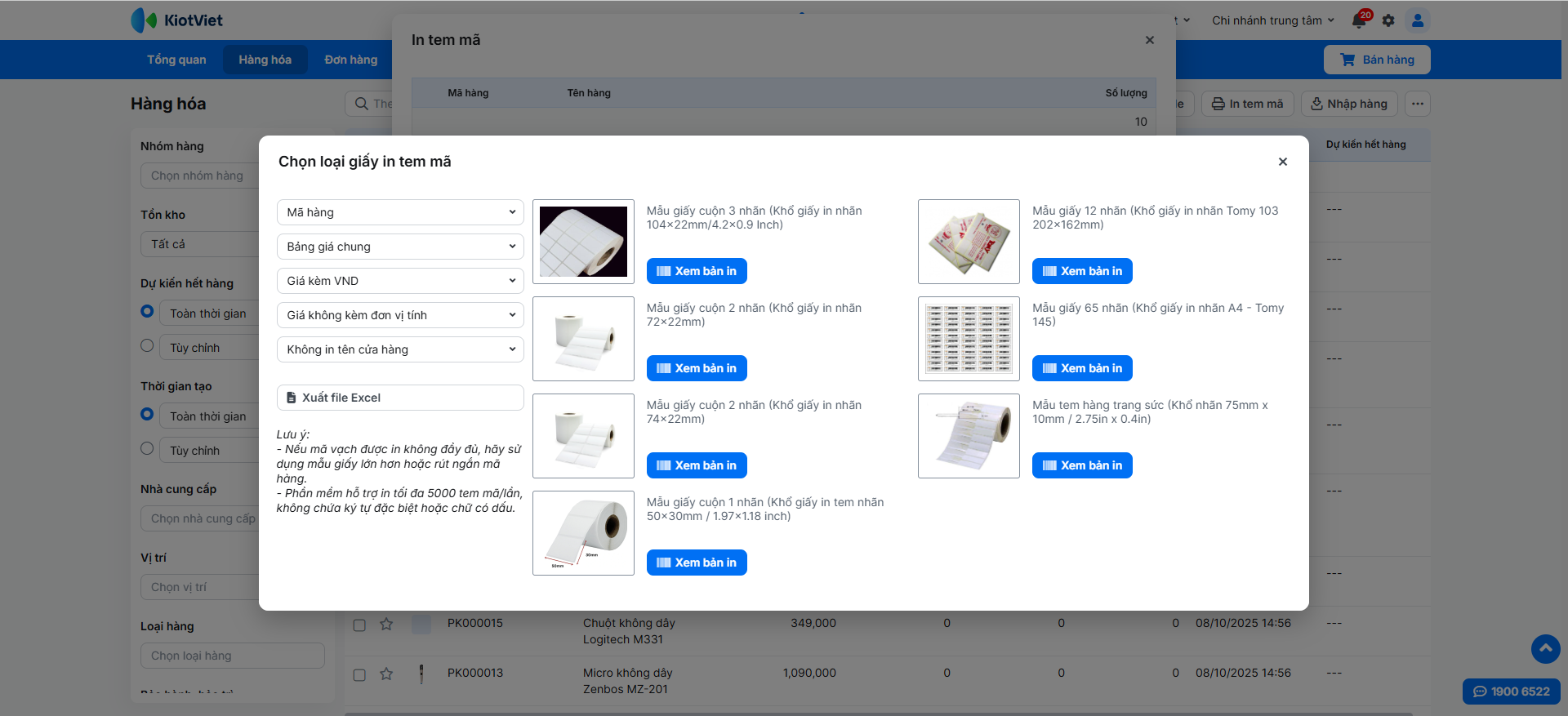Screen dimensions: 1568x716
Task: Preview print for 2-label roll 74×22mm
Action: tap(697, 465)
